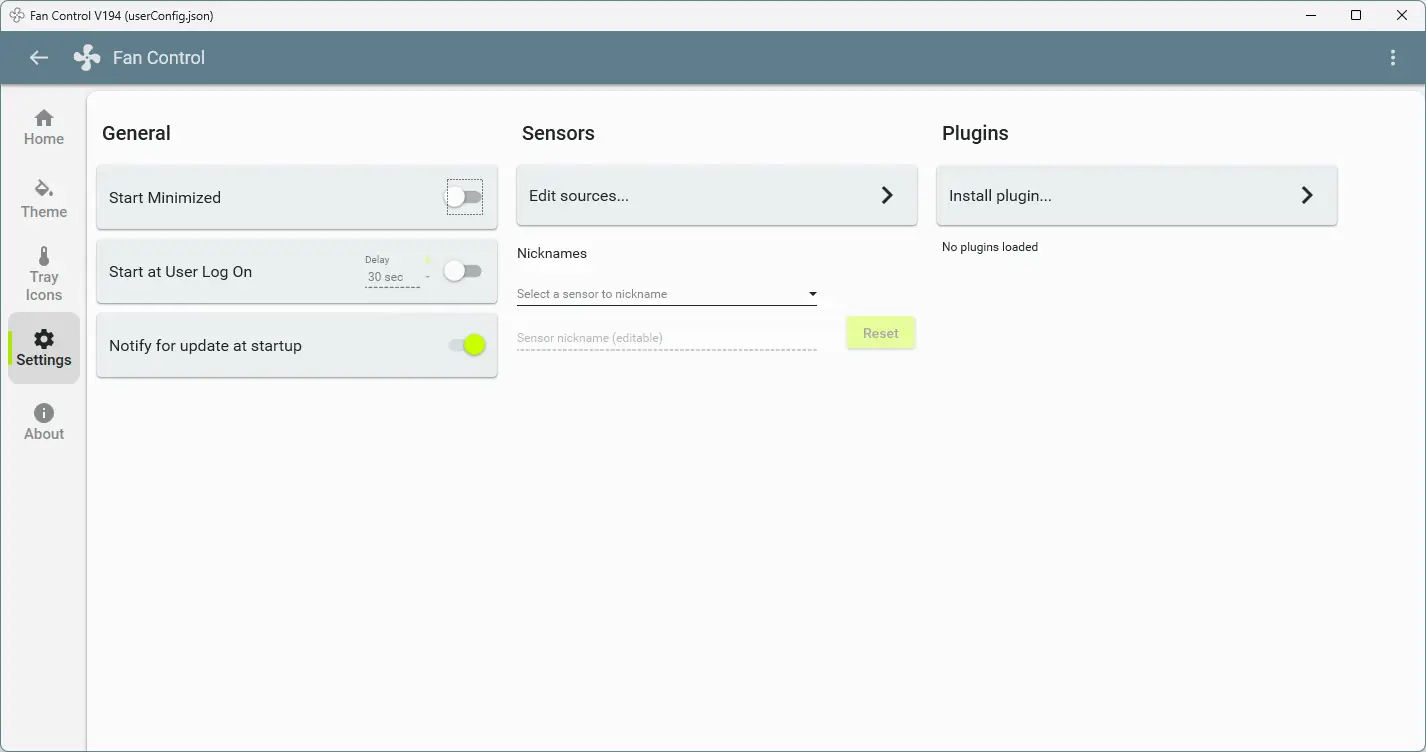Enable the Start Minimized switch
1426x752 pixels.
pyautogui.click(x=464, y=197)
